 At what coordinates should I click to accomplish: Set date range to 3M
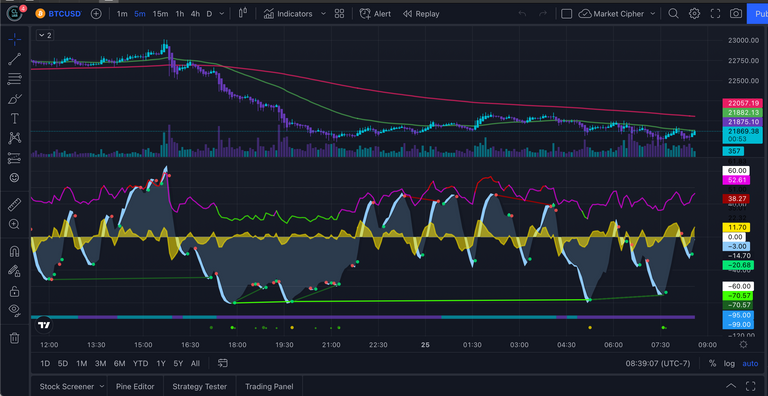pos(100,363)
